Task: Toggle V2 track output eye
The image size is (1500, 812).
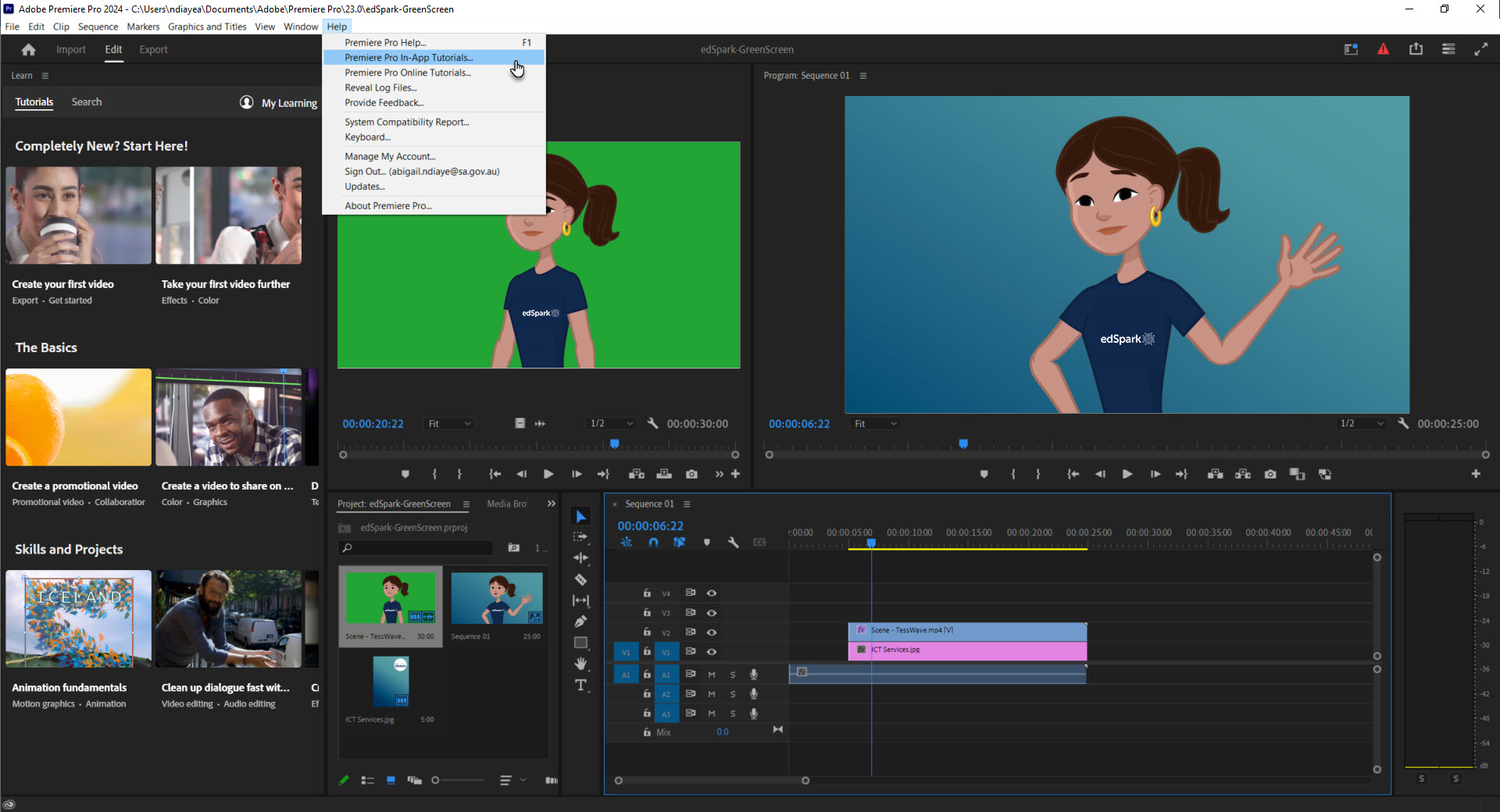Action: [x=712, y=632]
